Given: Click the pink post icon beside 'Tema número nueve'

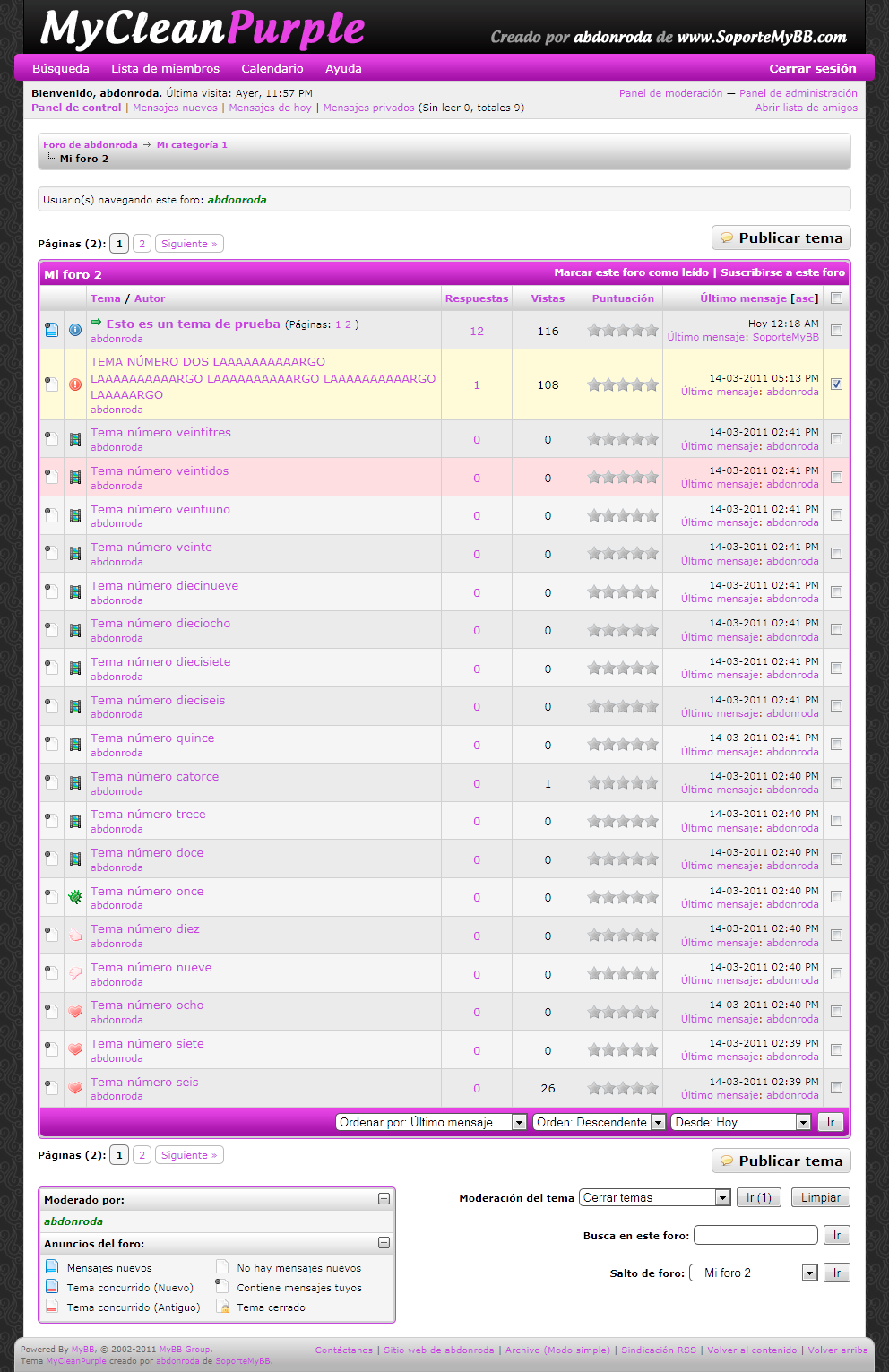Looking at the screenshot, I should pos(75,974).
